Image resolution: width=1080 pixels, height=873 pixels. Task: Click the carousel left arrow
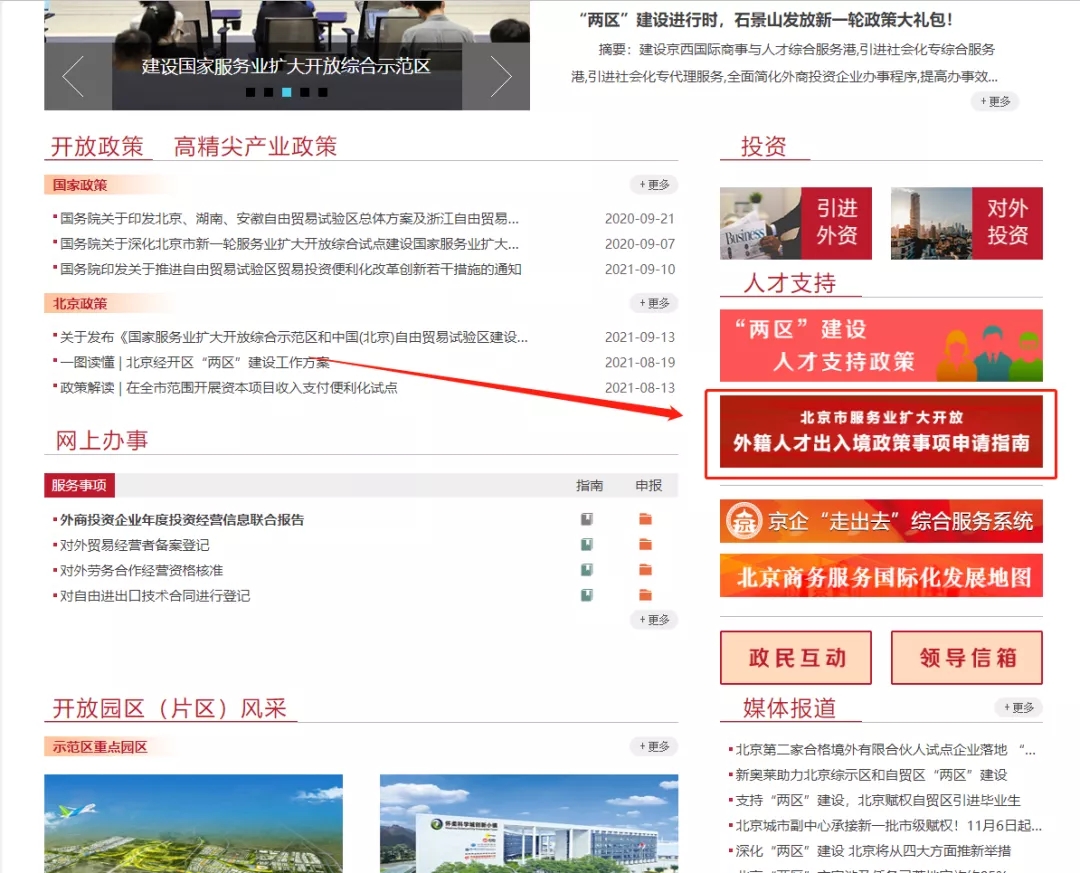click(72, 75)
